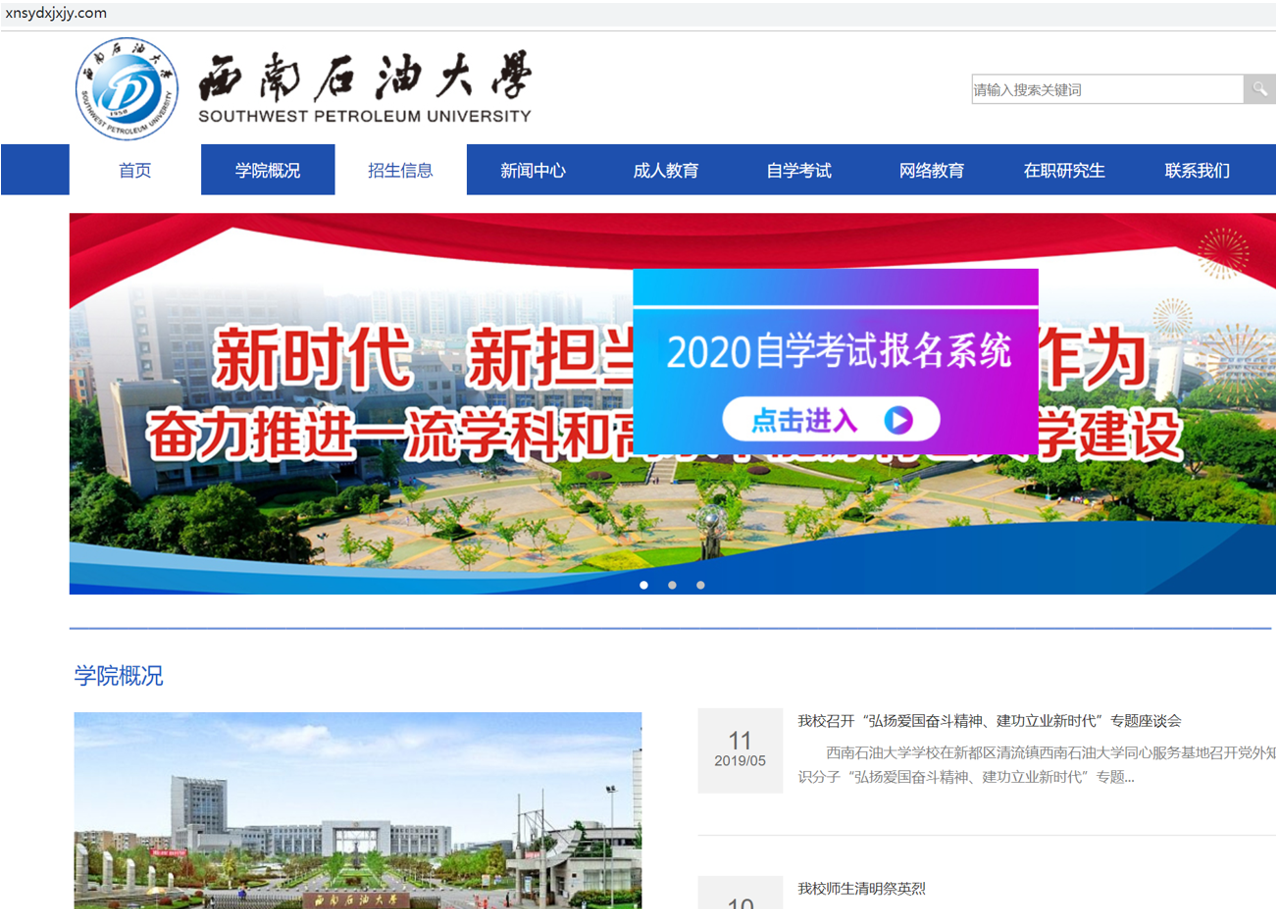The image size is (1276, 909).
Task: Click the search magnifier icon button
Action: point(1259,89)
